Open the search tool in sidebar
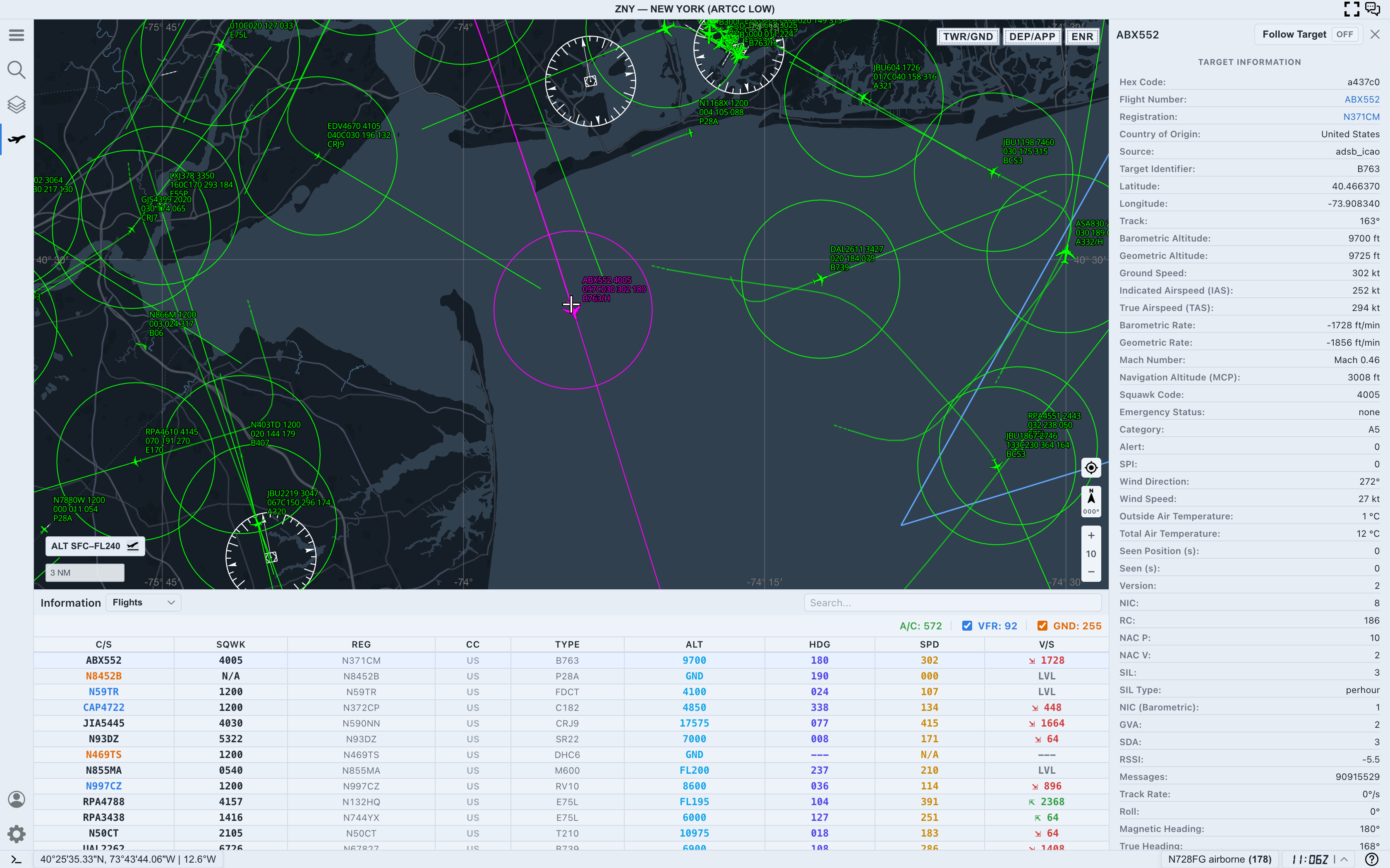 click(16, 70)
